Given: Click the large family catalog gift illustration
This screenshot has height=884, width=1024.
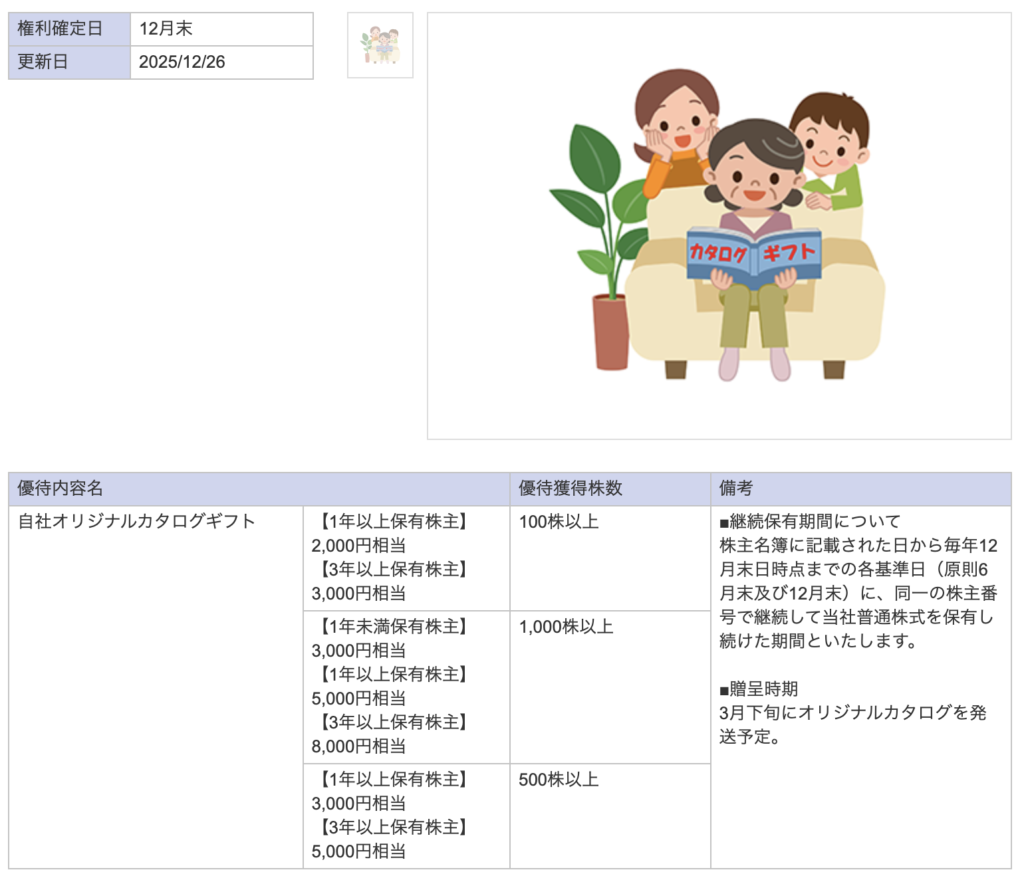Looking at the screenshot, I should (x=718, y=226).
